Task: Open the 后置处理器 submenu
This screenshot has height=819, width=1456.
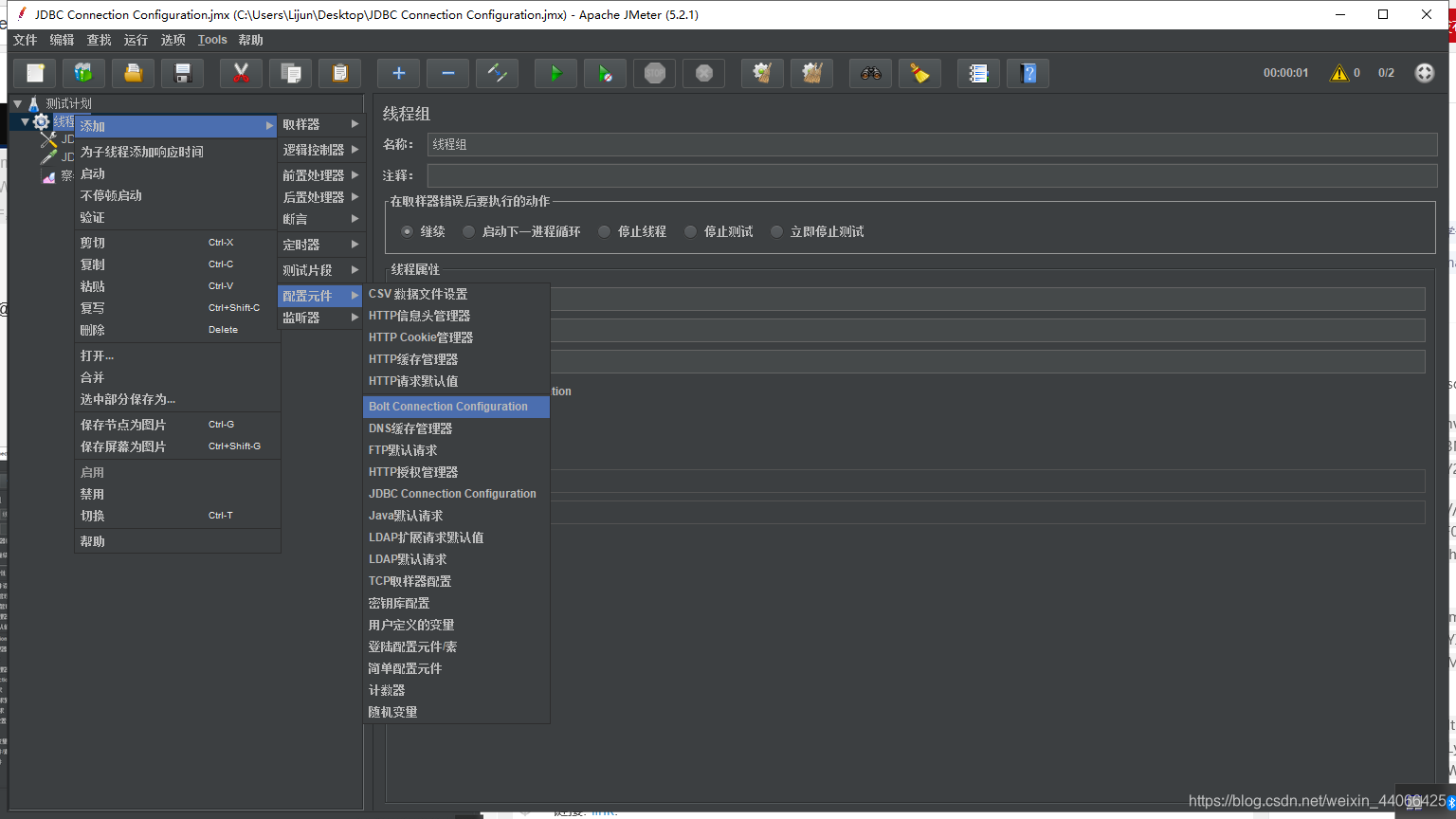Action: pyautogui.click(x=320, y=197)
